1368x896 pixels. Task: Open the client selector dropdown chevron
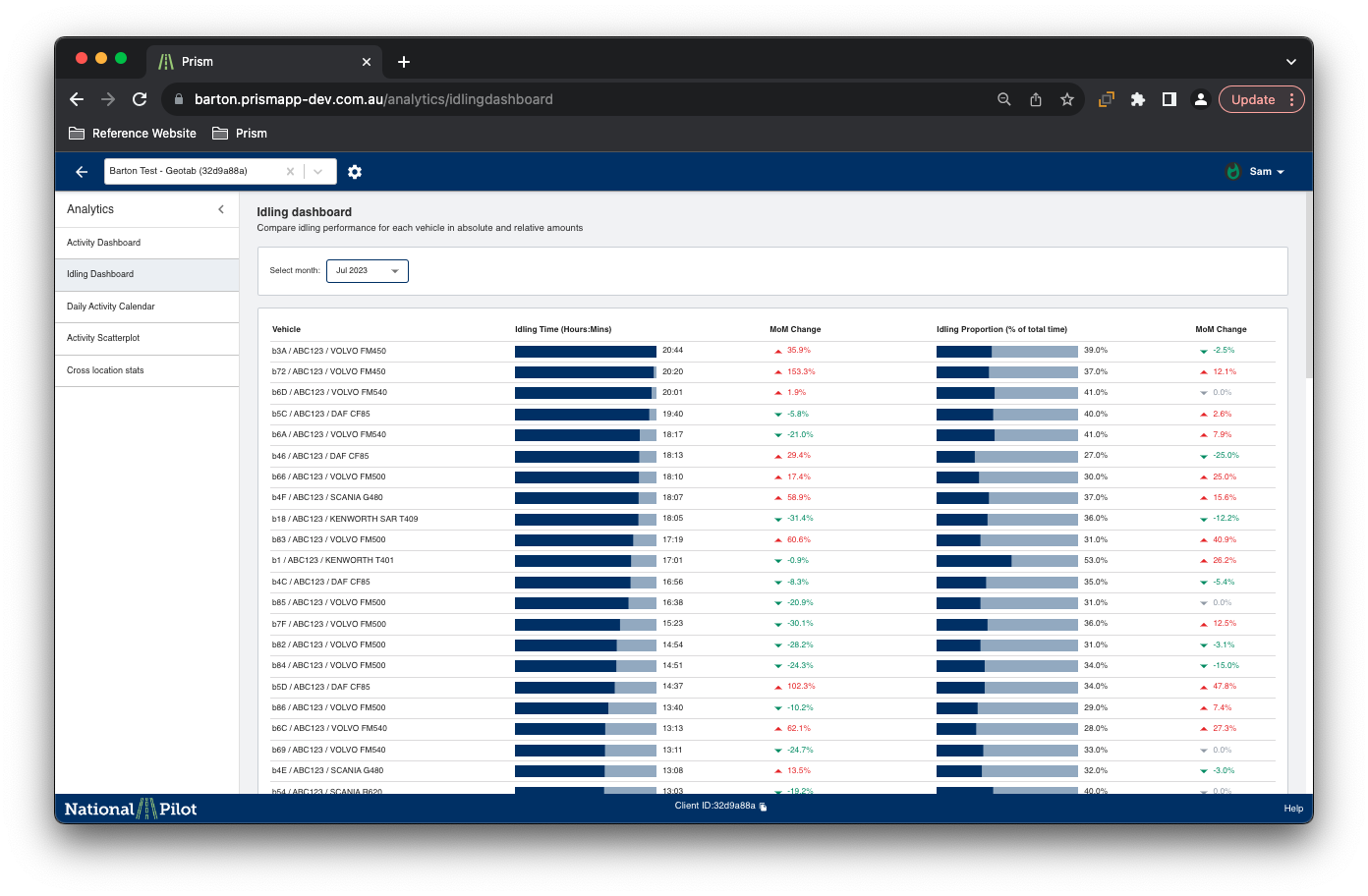[318, 172]
